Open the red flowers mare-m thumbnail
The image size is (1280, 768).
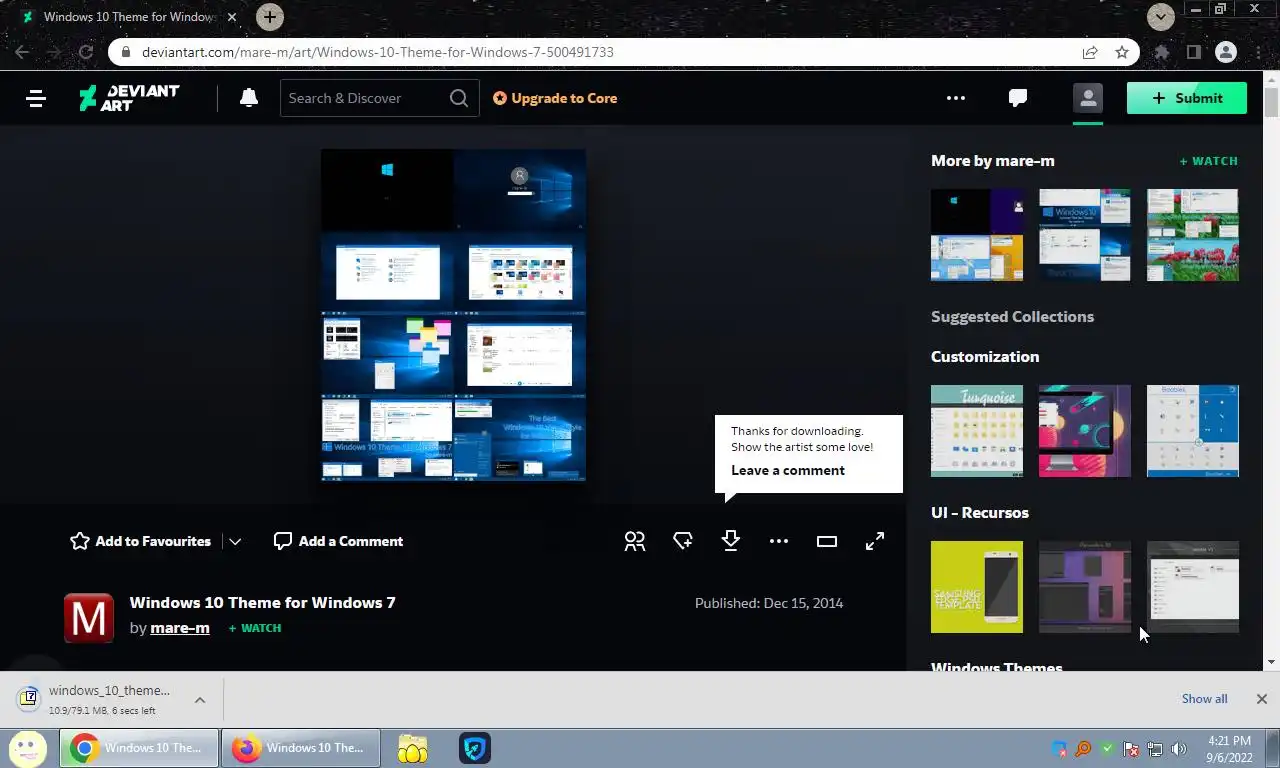1193,235
